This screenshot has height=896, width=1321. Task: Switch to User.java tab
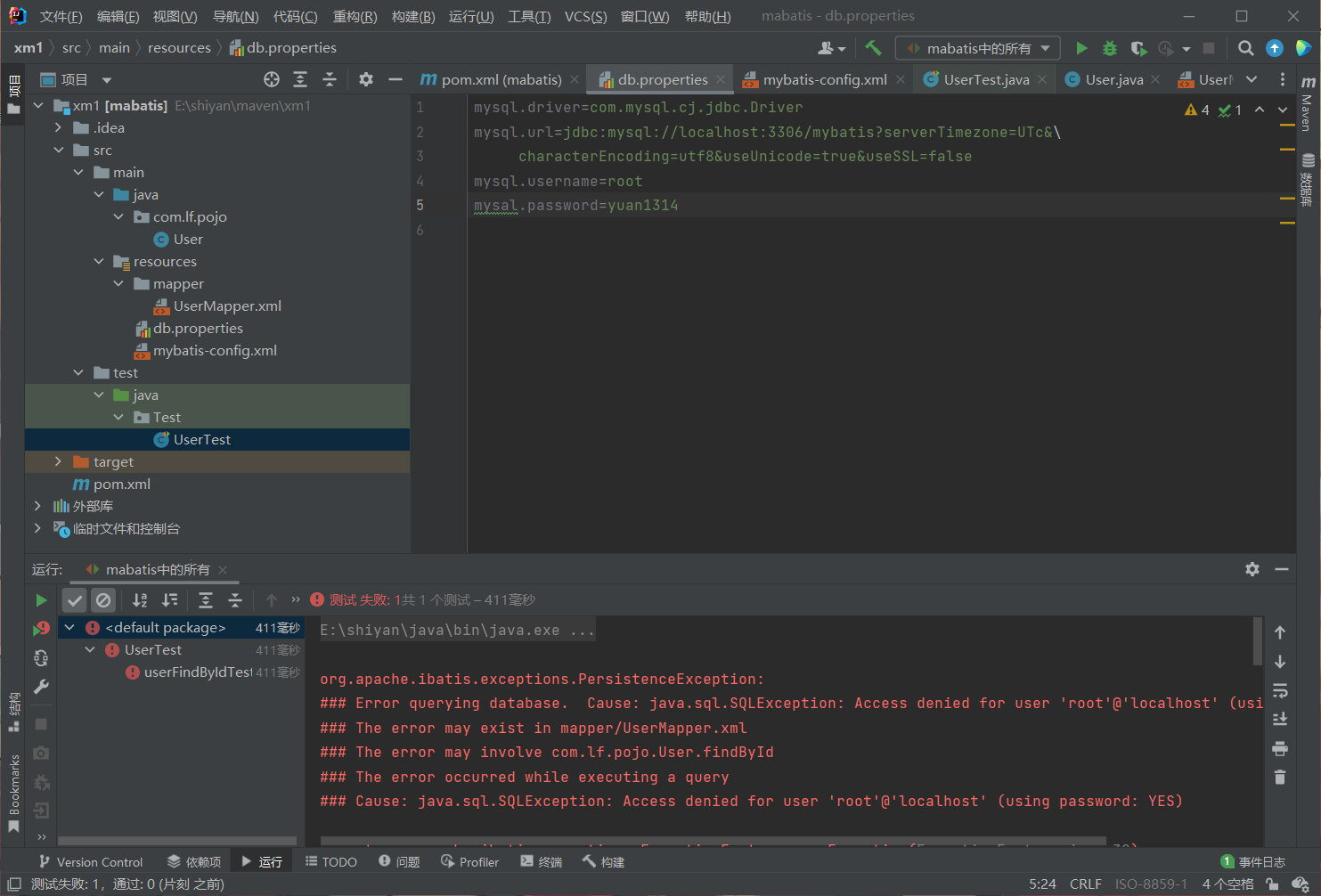click(1113, 79)
